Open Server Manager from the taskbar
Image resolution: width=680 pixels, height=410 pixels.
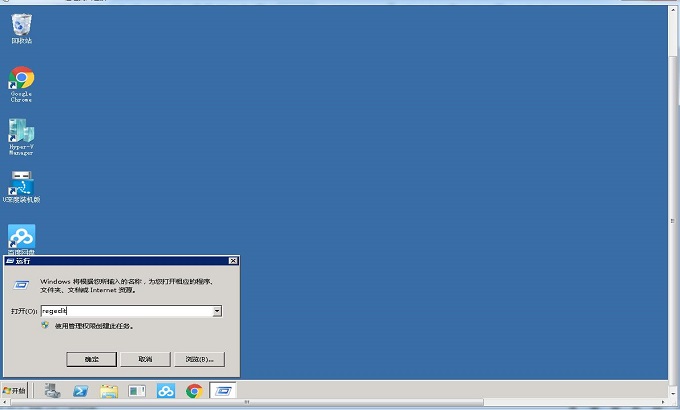(x=52, y=390)
